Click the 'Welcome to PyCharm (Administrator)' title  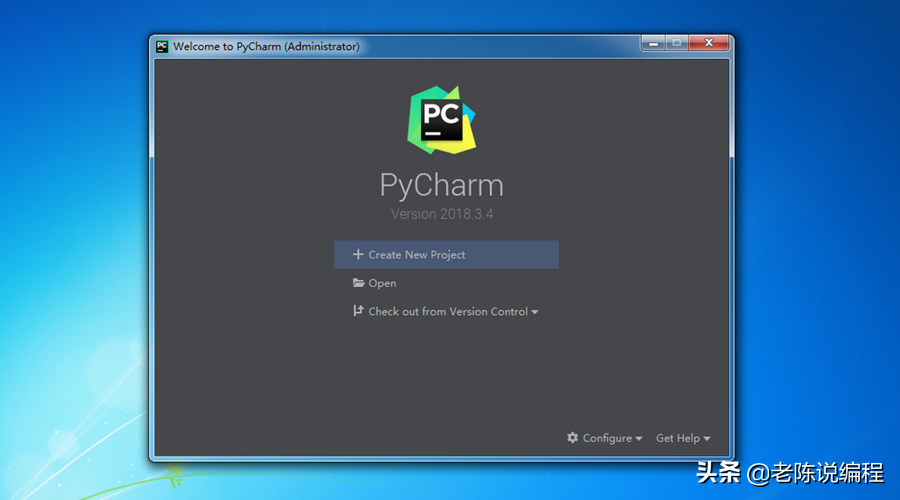pos(266,46)
